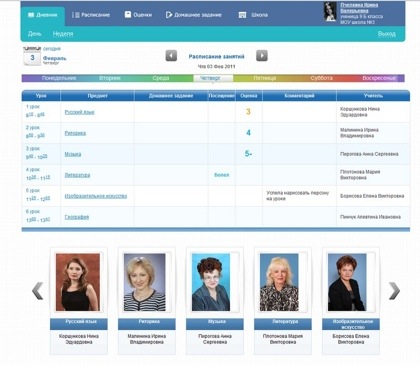Go to previous day with left arrow
The height and width of the screenshot is (366, 420).
point(171,56)
